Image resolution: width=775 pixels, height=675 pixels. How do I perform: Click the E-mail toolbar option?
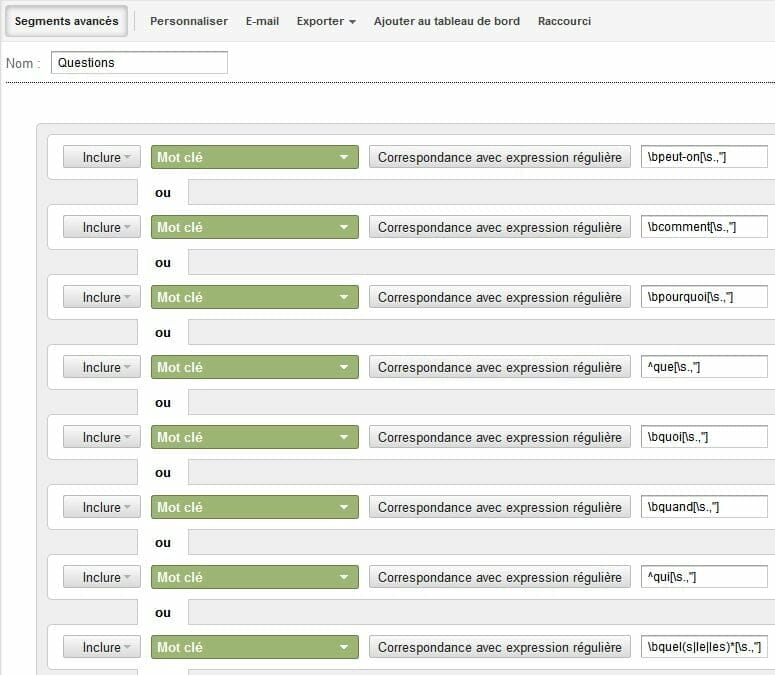click(x=262, y=21)
